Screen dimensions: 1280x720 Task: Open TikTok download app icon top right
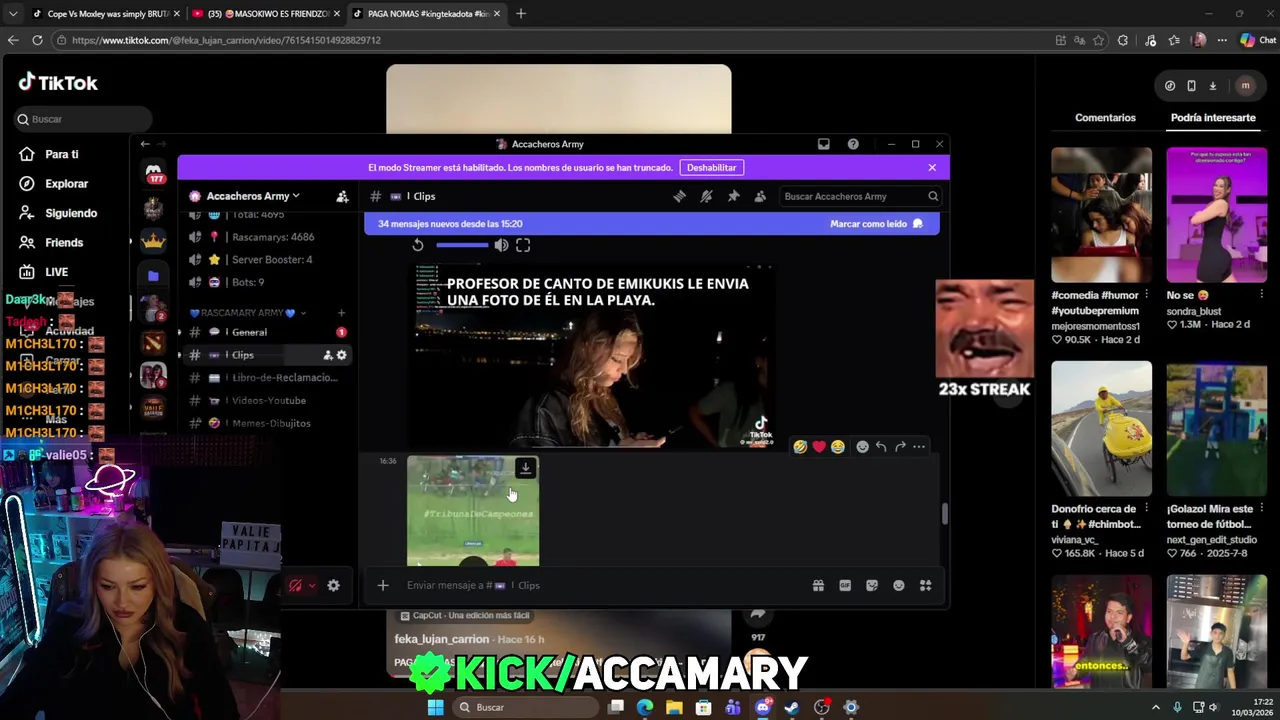[1213, 86]
